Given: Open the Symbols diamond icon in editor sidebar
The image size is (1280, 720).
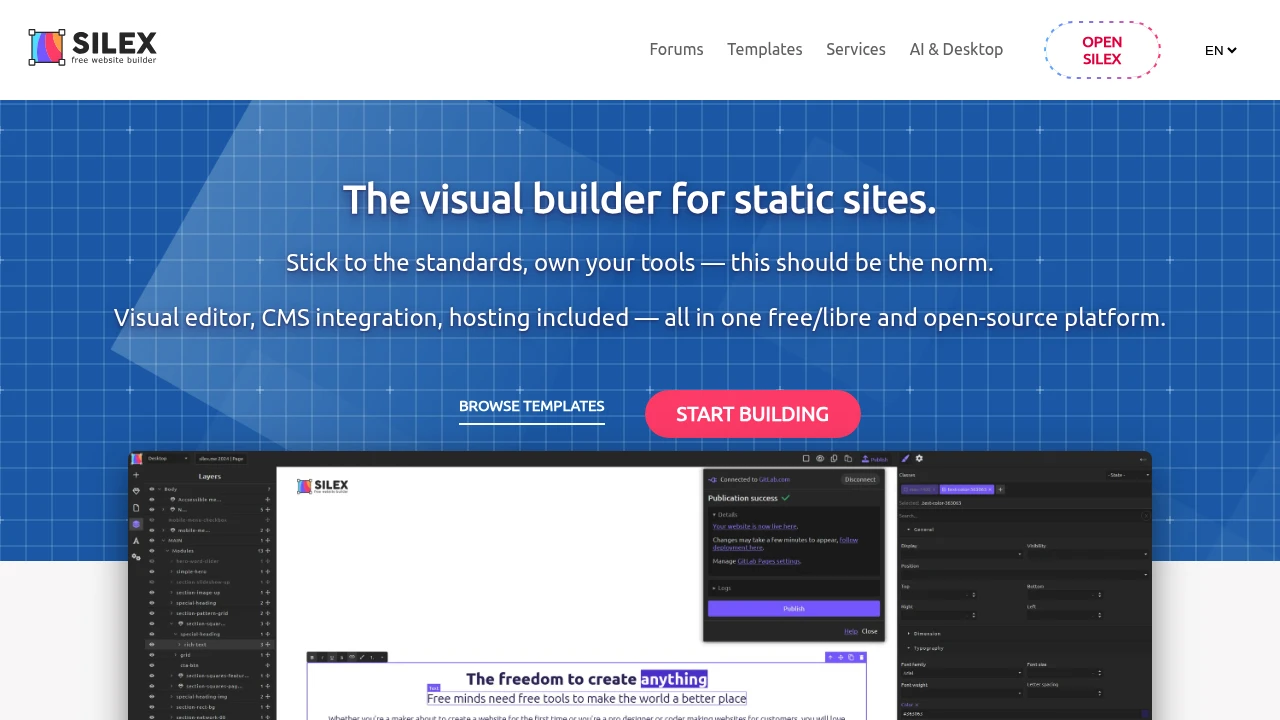Looking at the screenshot, I should pos(136,491).
